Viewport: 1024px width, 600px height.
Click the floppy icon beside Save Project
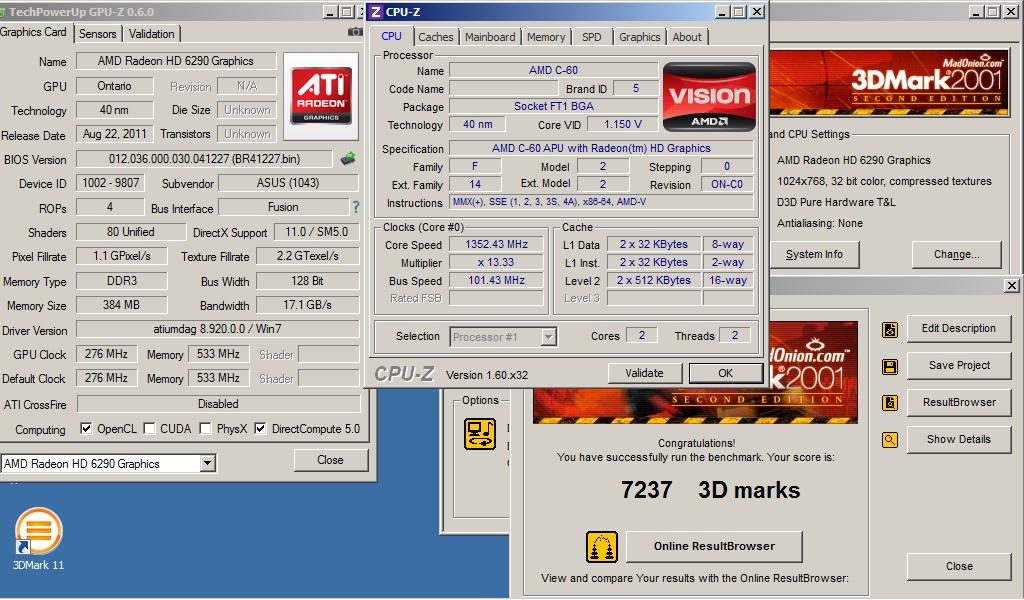click(889, 366)
